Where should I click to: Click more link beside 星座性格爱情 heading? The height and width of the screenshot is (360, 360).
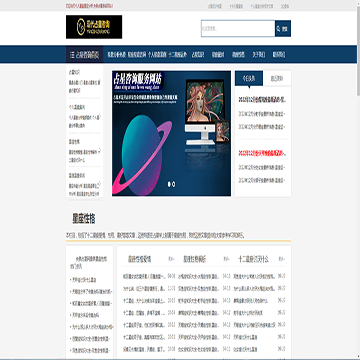171,259
